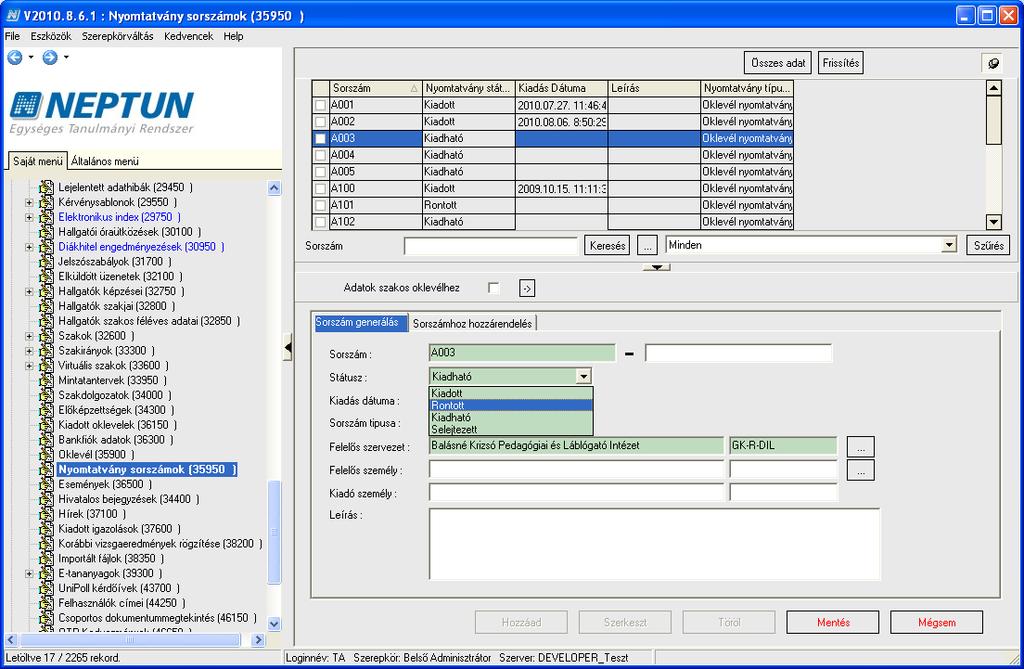The width and height of the screenshot is (1024, 669).
Task: Expand the Szakok (32600) tree node
Action: point(29,336)
